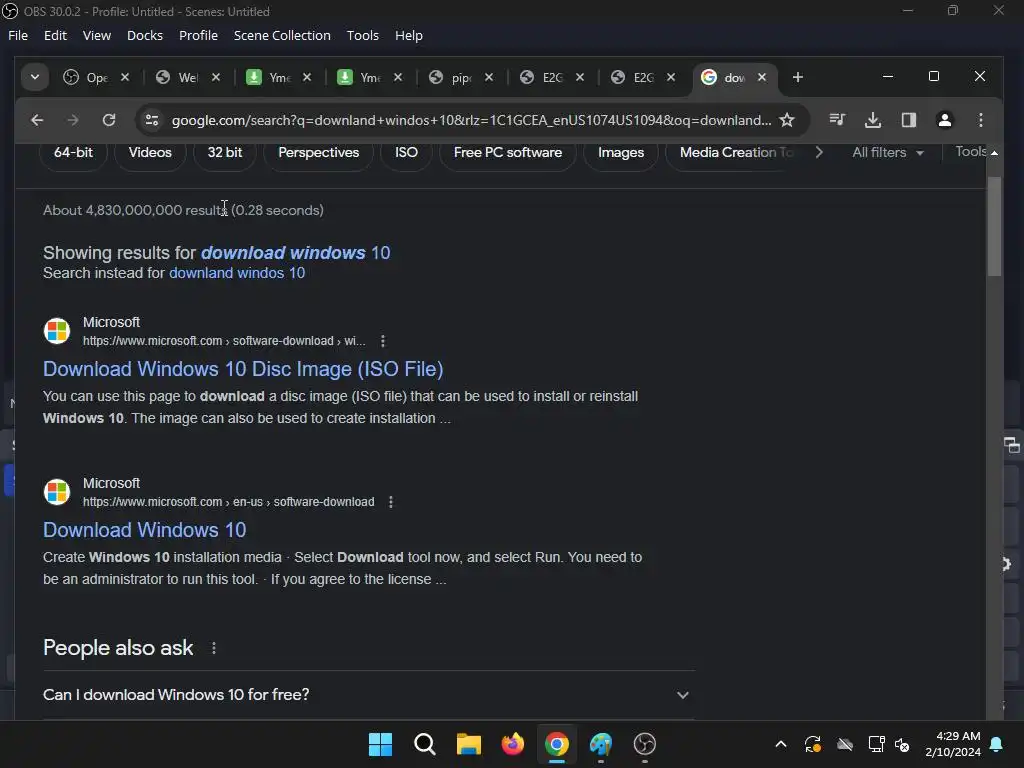Click the second Microsoft result favicon
Image resolution: width=1024 pixels, height=768 pixels.
click(x=57, y=492)
